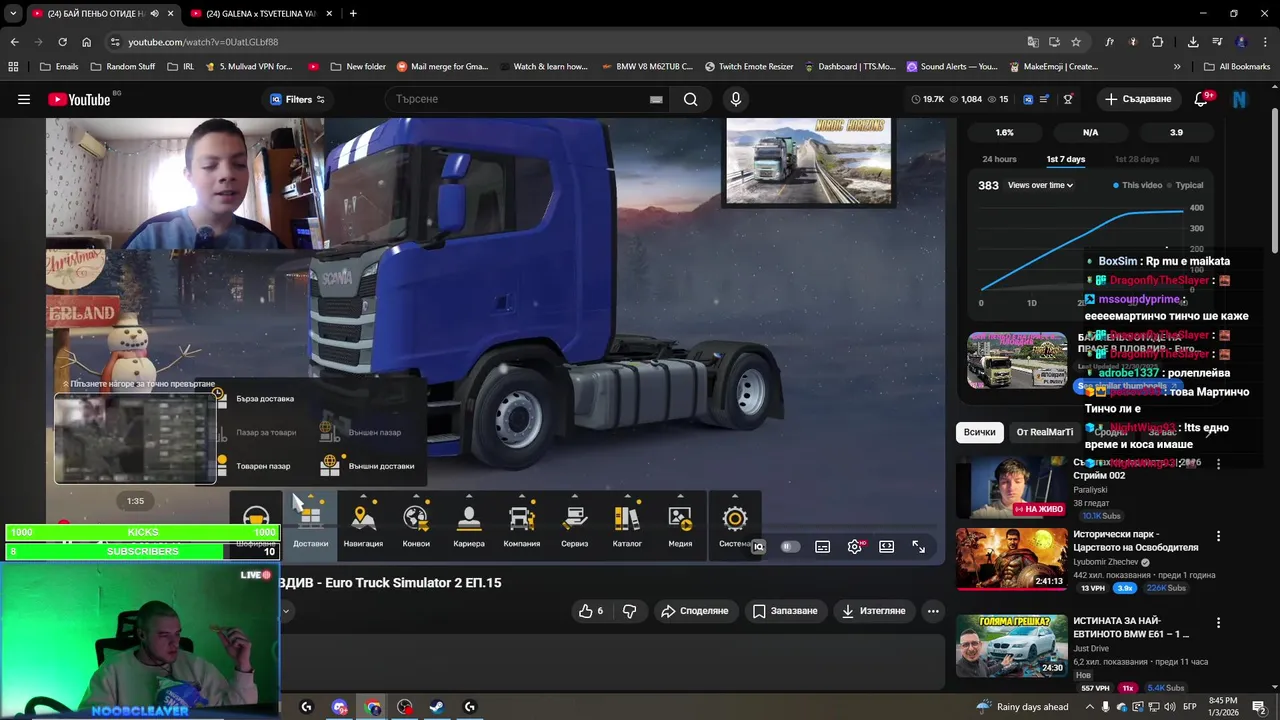The width and height of the screenshot is (1280, 720).
Task: Open Steam from the Windows taskbar
Action: coord(437,707)
